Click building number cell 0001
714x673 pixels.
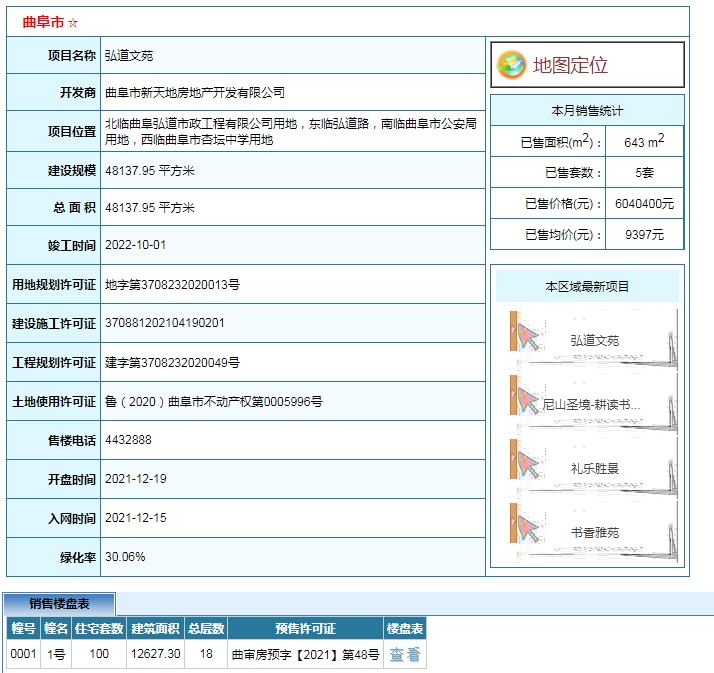click(23, 654)
